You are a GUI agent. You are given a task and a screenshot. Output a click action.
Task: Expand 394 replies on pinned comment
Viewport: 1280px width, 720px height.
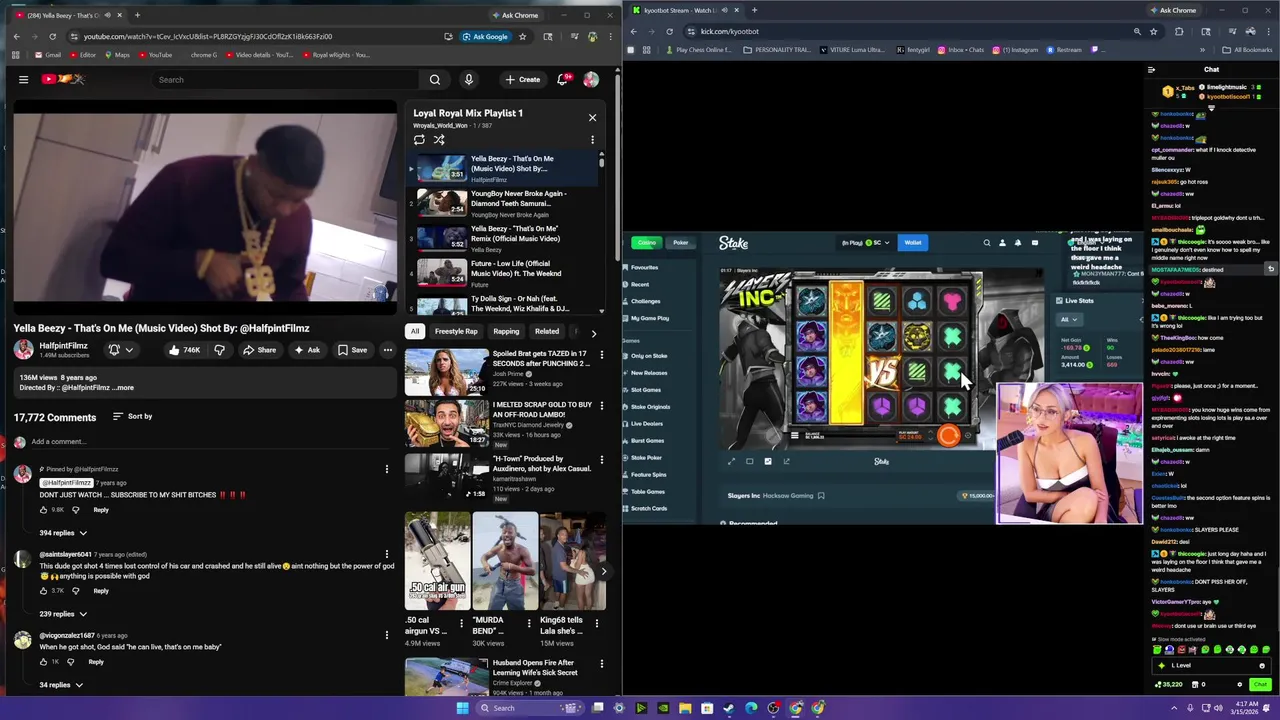[x=63, y=533]
